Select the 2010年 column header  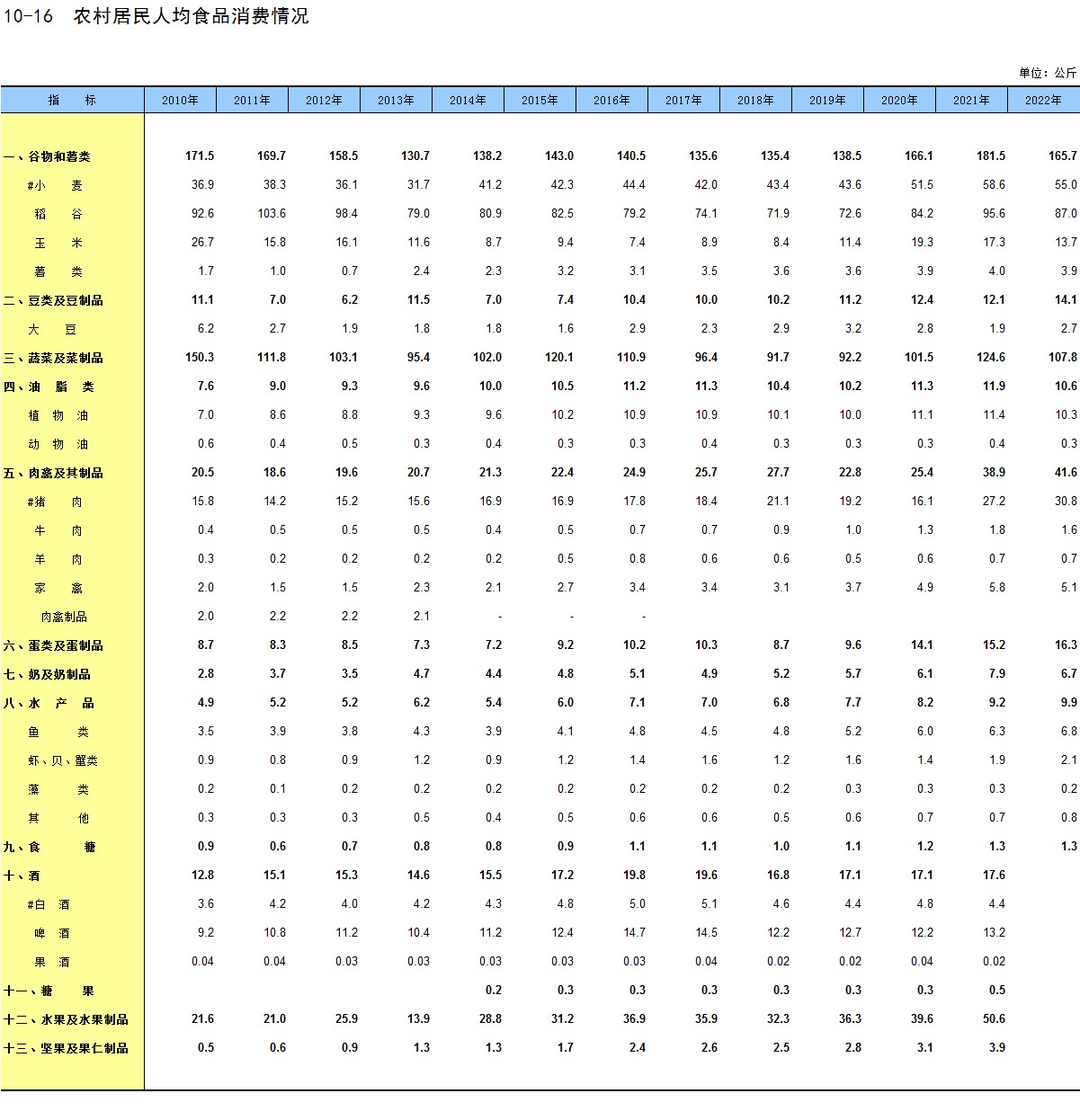coord(180,100)
